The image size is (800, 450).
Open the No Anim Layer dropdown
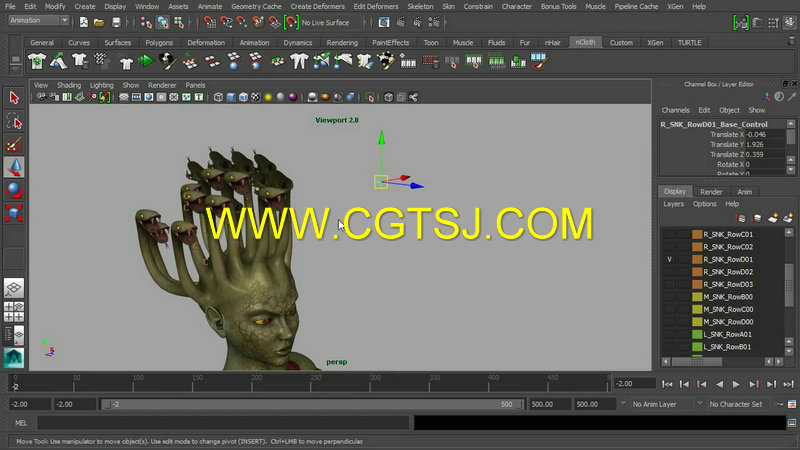click(x=661, y=404)
